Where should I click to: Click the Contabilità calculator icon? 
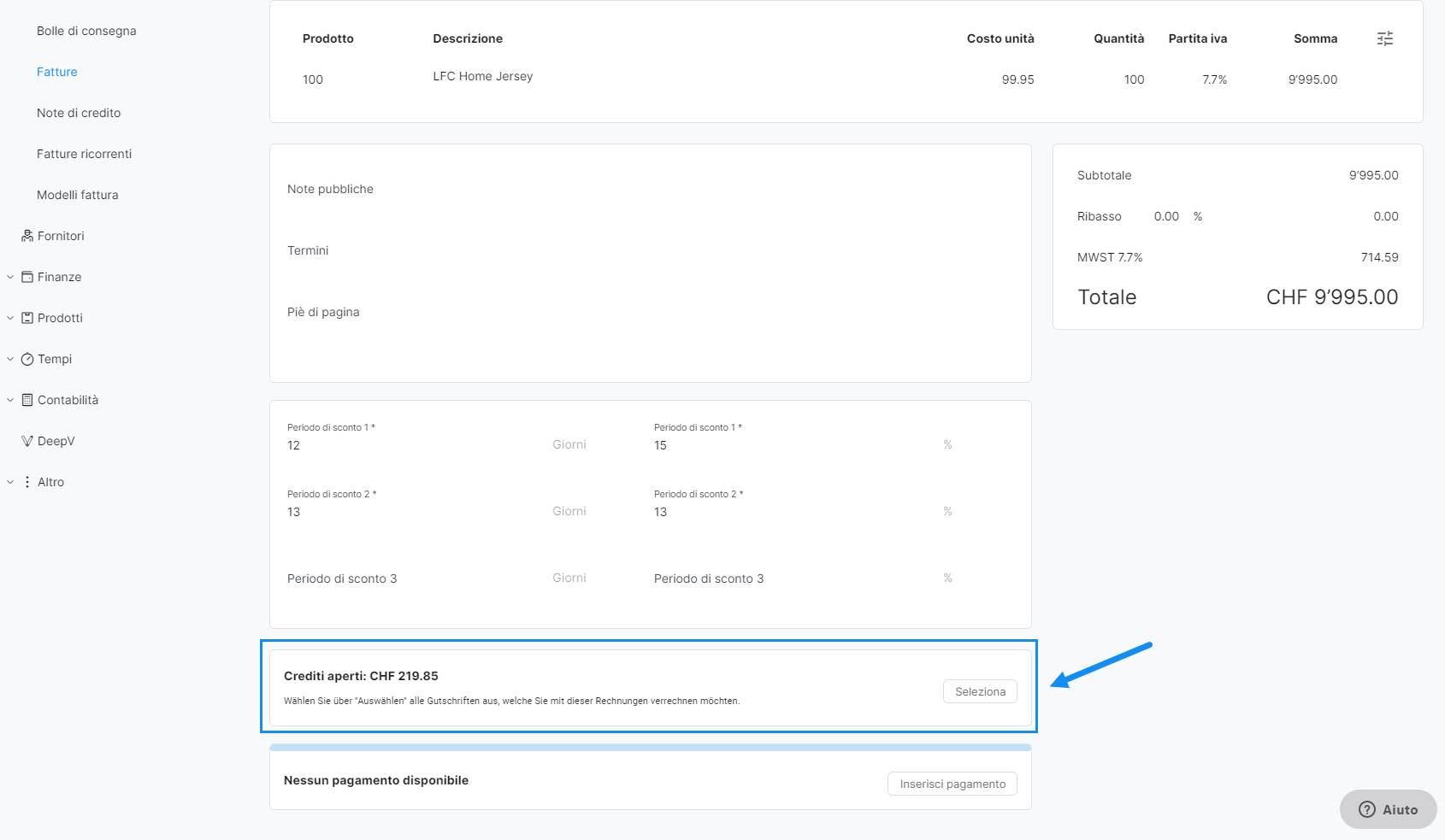(x=27, y=400)
